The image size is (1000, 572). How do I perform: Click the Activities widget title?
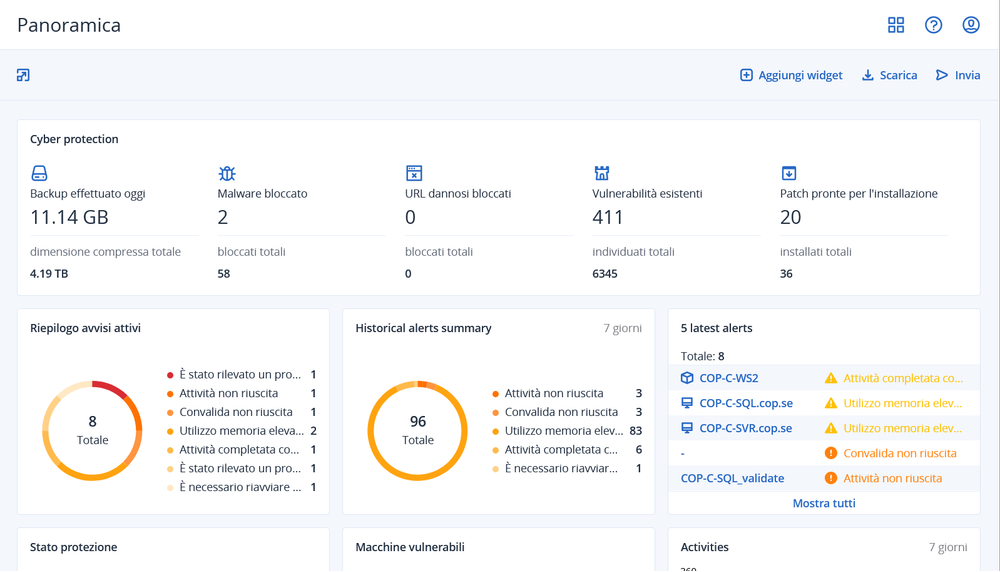click(705, 547)
